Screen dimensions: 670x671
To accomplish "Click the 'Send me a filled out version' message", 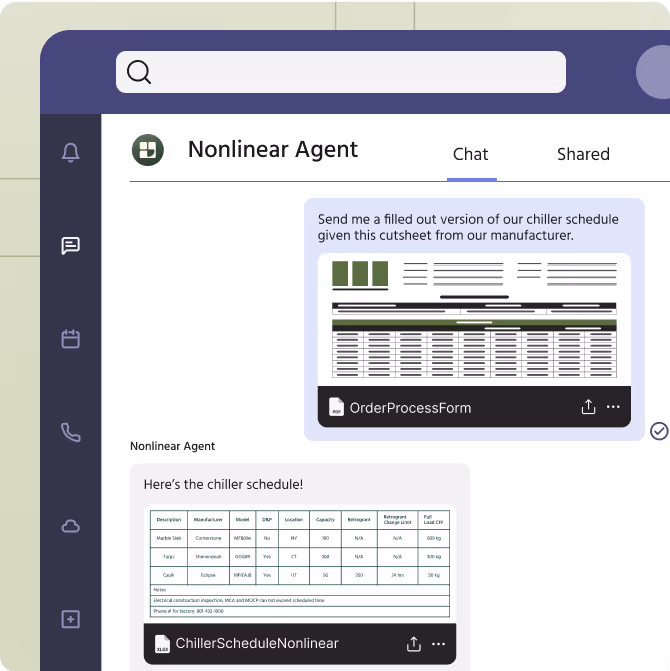I will (x=468, y=227).
